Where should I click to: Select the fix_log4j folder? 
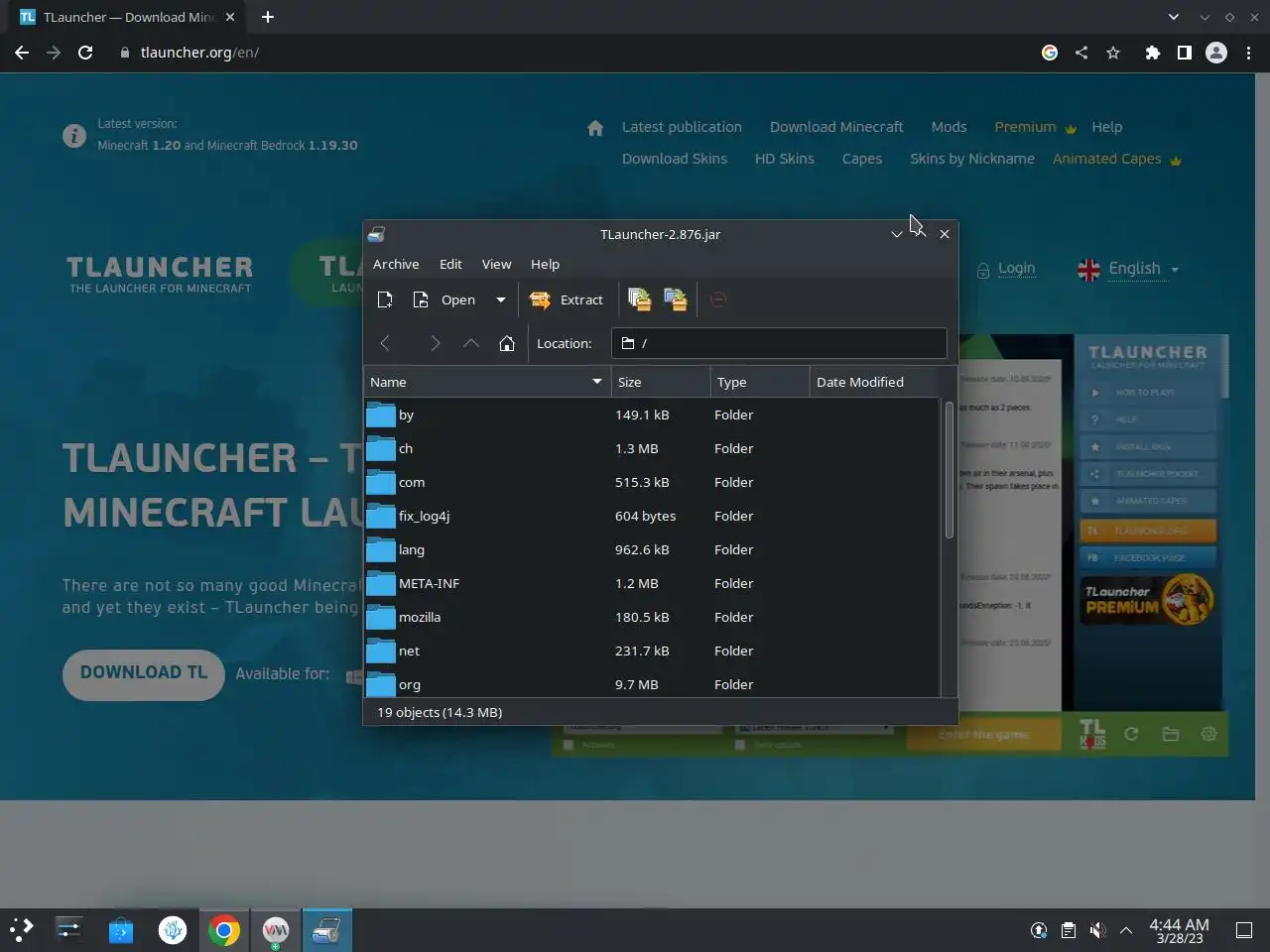coord(651,516)
